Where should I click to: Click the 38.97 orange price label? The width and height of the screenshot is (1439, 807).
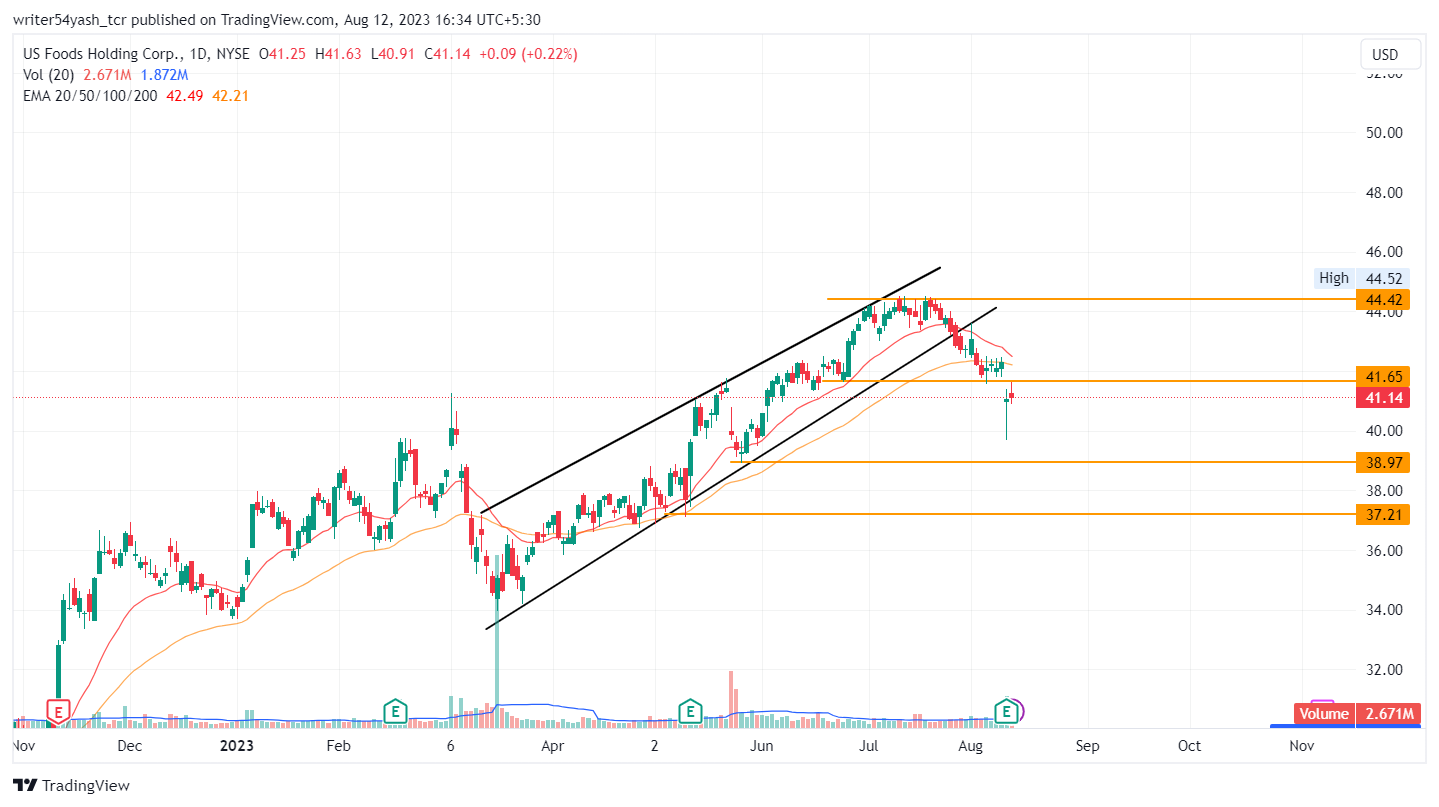click(1383, 462)
